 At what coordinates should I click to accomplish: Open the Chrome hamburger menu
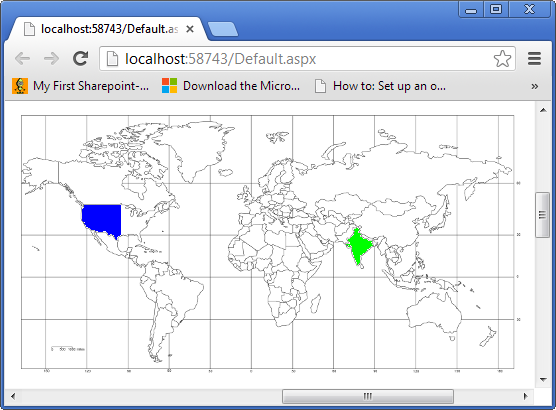coord(534,59)
